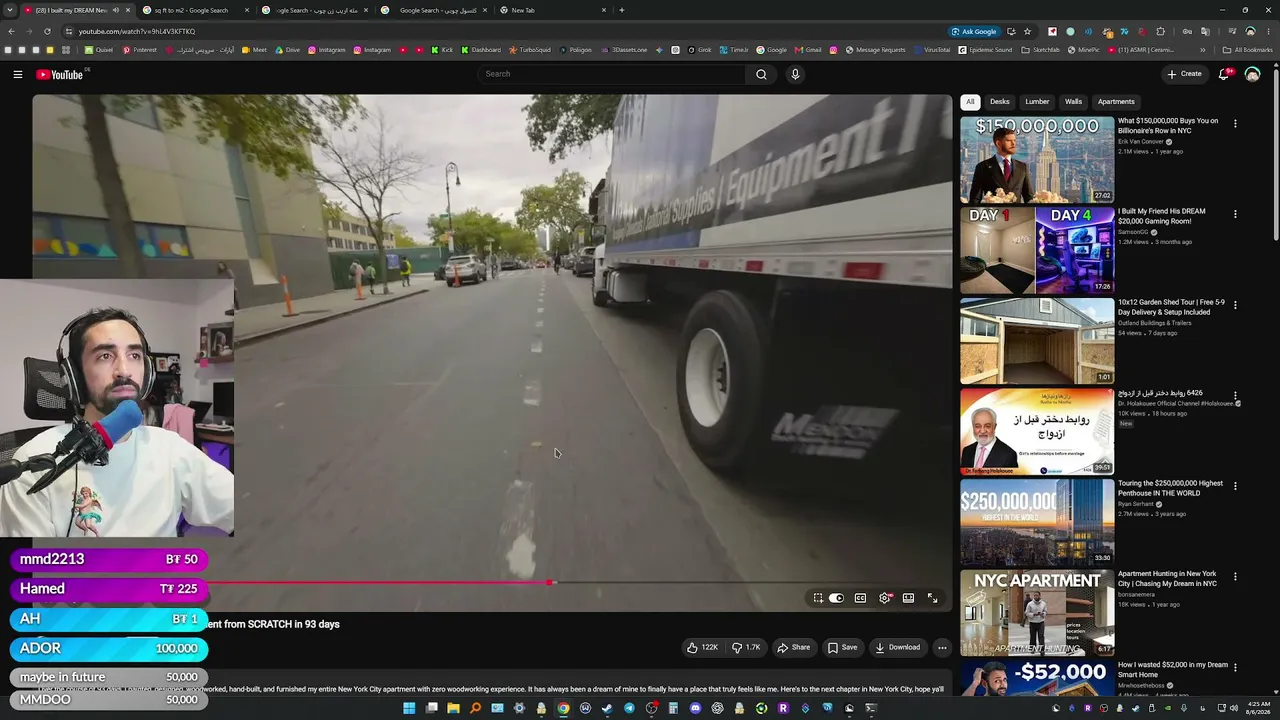Image resolution: width=1280 pixels, height=720 pixels.
Task: Filter recommendations by Walls
Action: click(x=1073, y=102)
